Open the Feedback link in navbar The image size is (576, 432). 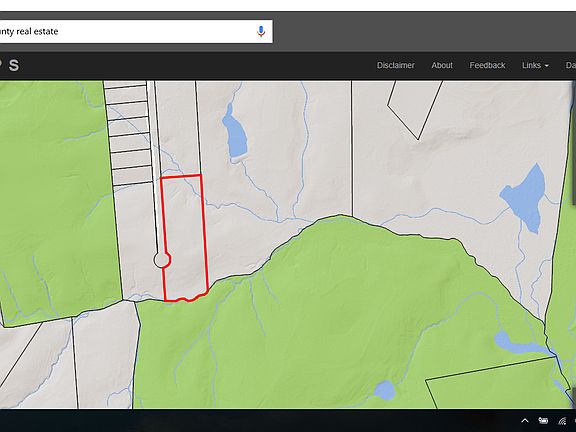point(487,65)
